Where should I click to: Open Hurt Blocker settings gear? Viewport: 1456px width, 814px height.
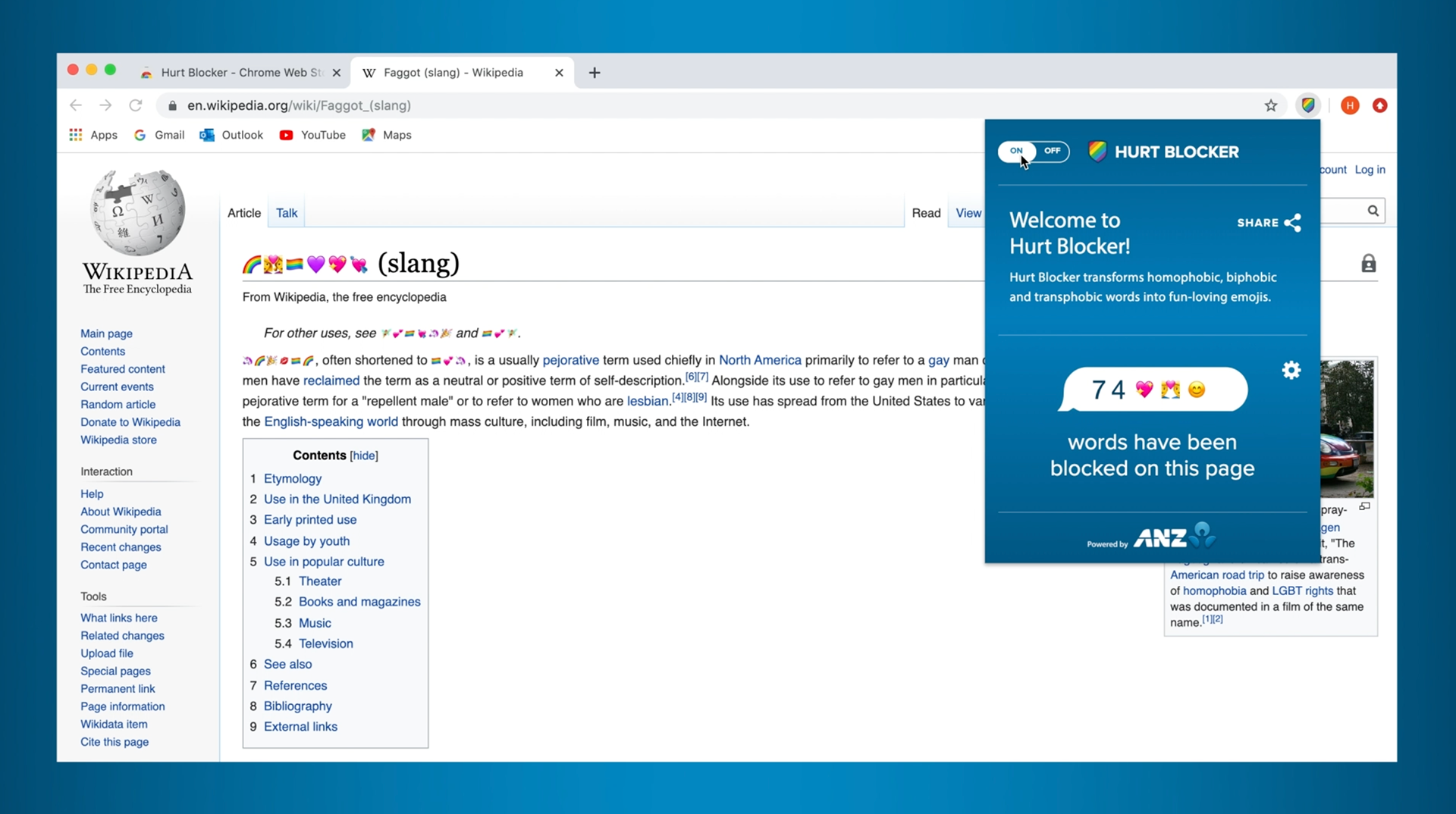tap(1291, 370)
